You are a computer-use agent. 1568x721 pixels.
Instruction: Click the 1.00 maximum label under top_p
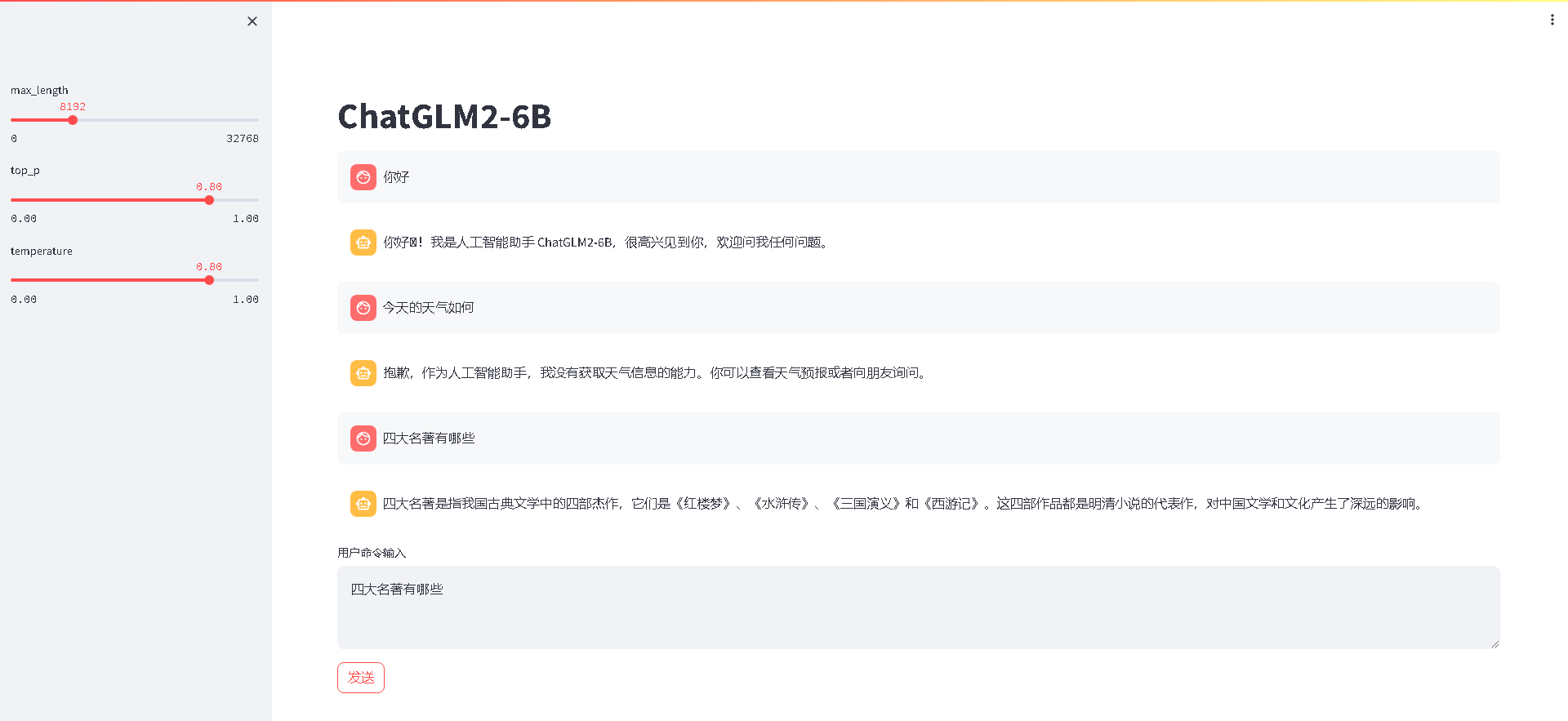pos(246,219)
